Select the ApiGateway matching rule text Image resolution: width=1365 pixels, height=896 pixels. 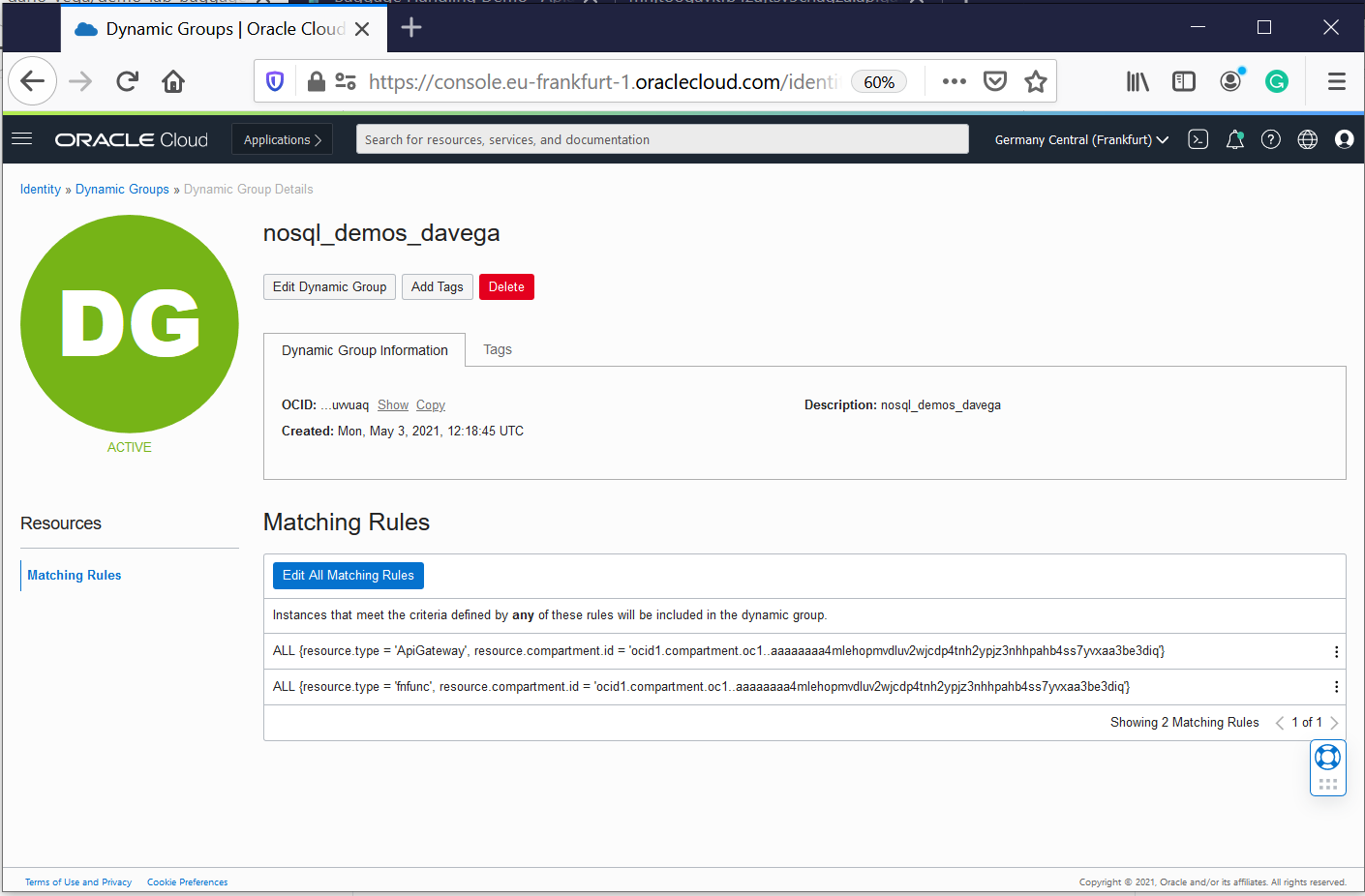click(718, 650)
